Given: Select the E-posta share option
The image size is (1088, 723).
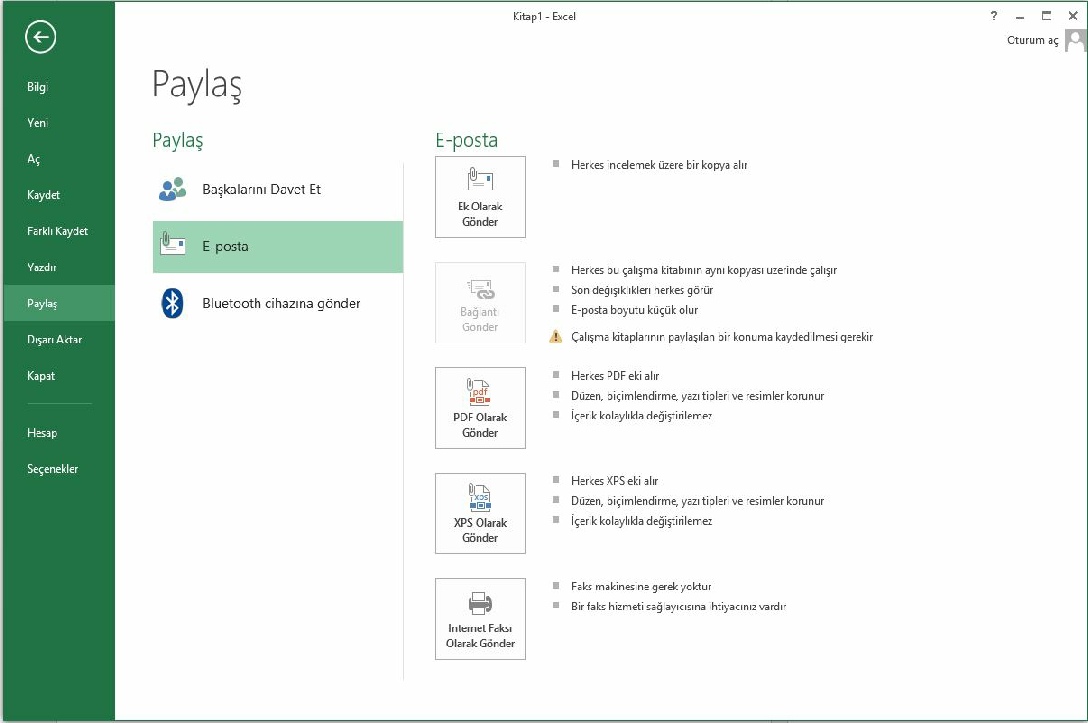Looking at the screenshot, I should click(278, 246).
